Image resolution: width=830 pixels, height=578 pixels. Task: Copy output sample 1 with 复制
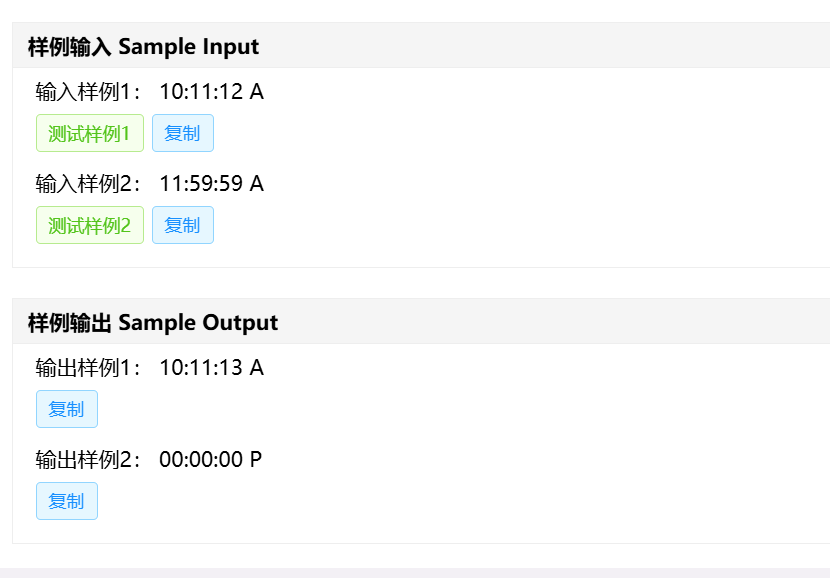[x=67, y=409]
